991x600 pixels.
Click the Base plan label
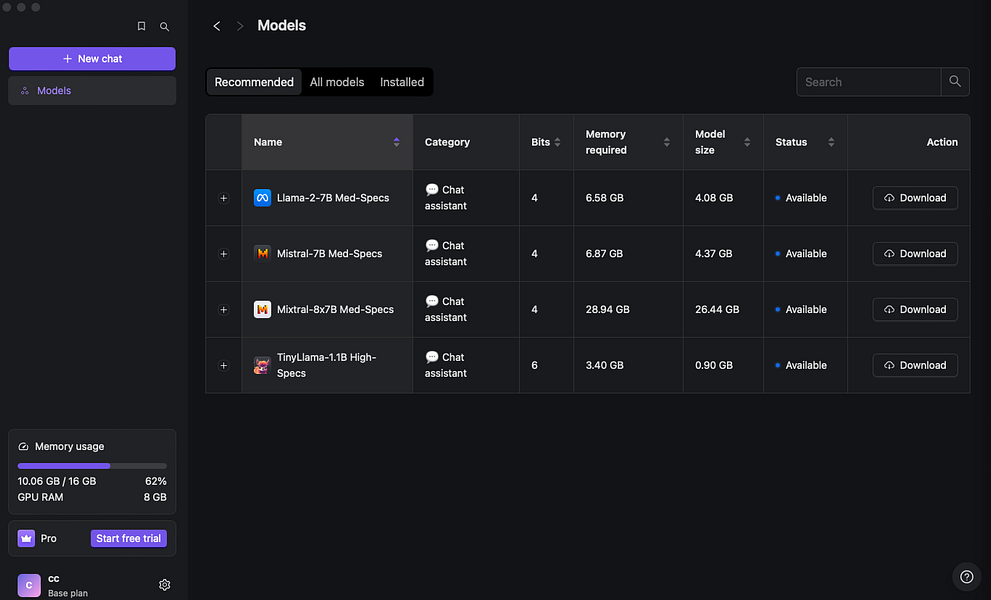click(68, 593)
